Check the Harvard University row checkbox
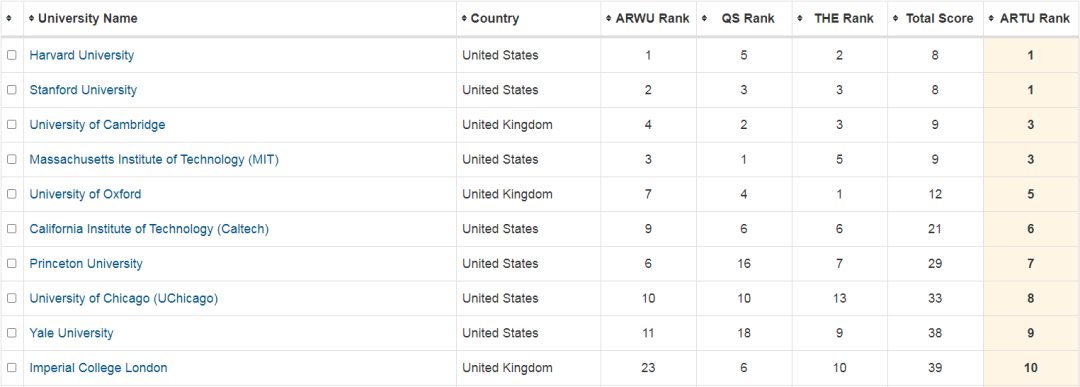Image resolution: width=1080 pixels, height=387 pixels. [12, 56]
